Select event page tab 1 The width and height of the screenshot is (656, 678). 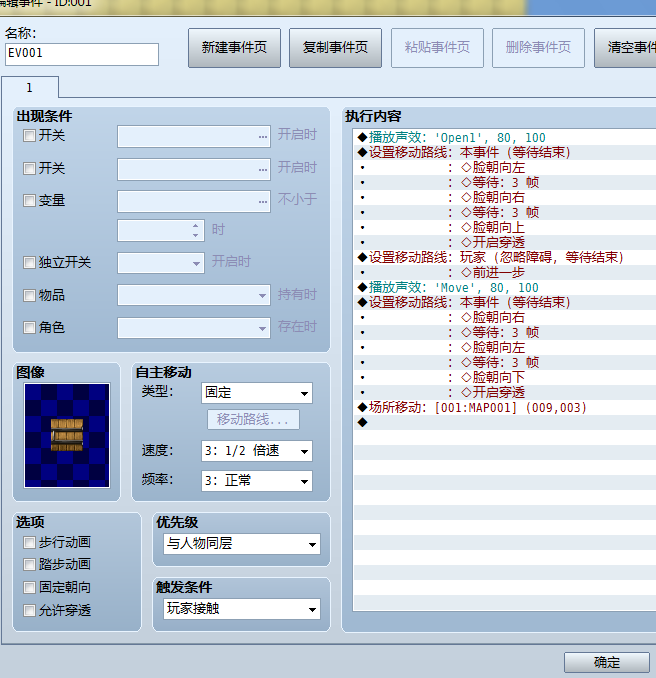[x=30, y=88]
